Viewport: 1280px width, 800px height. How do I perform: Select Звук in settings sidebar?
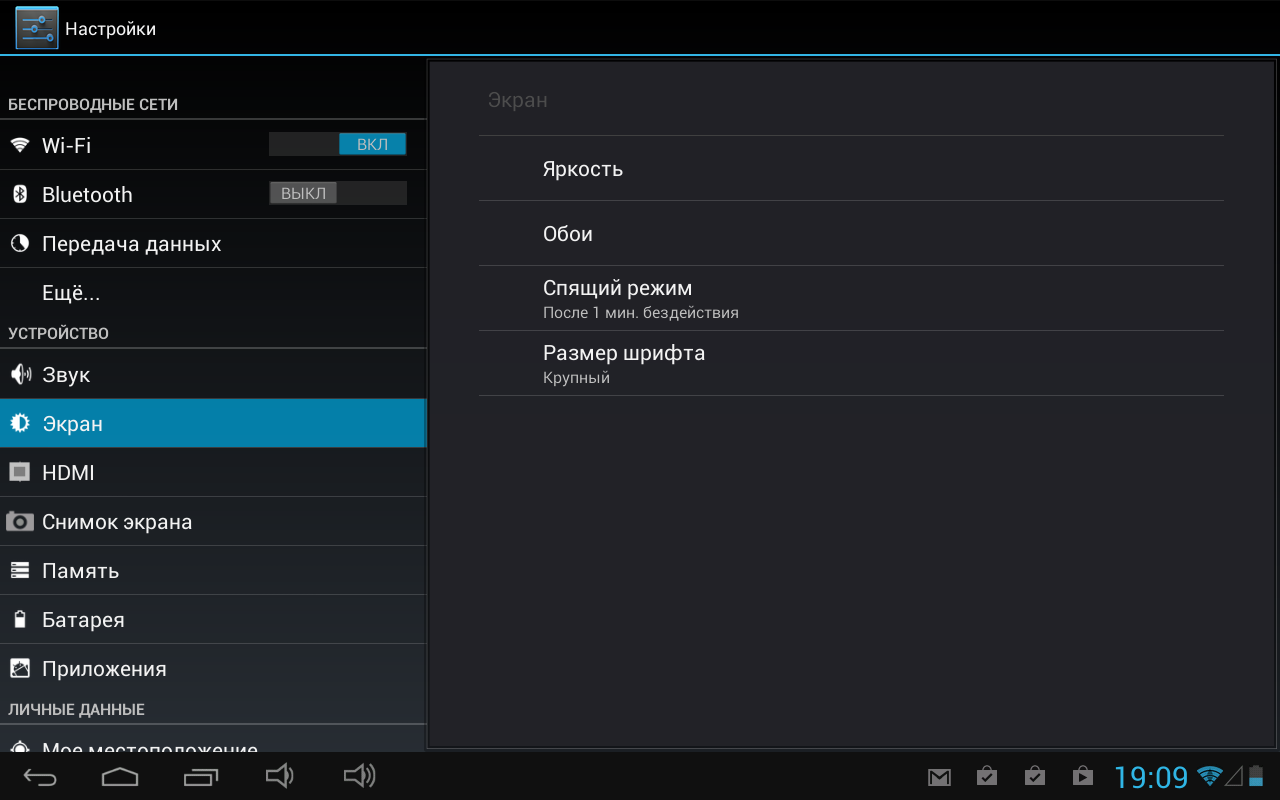click(66, 375)
